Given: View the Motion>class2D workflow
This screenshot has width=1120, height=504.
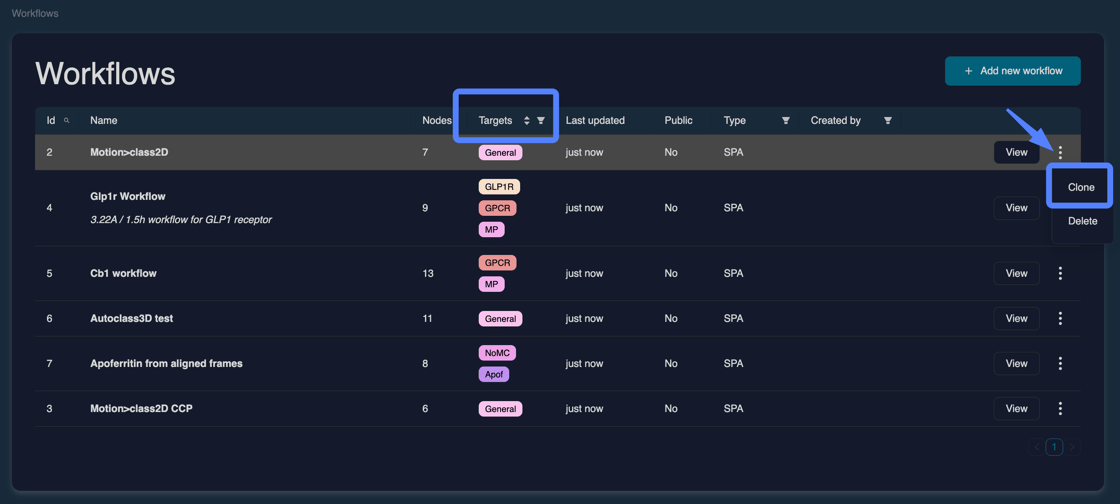Looking at the screenshot, I should (1016, 152).
